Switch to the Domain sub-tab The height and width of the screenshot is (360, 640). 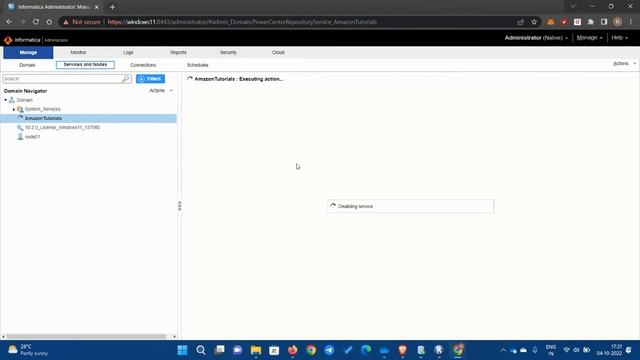click(x=27, y=65)
